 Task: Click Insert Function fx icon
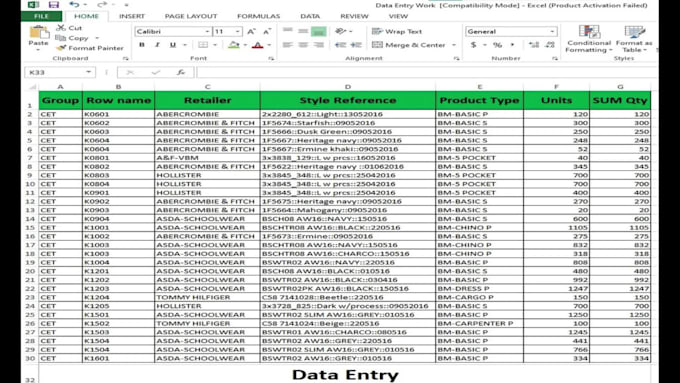[181, 72]
